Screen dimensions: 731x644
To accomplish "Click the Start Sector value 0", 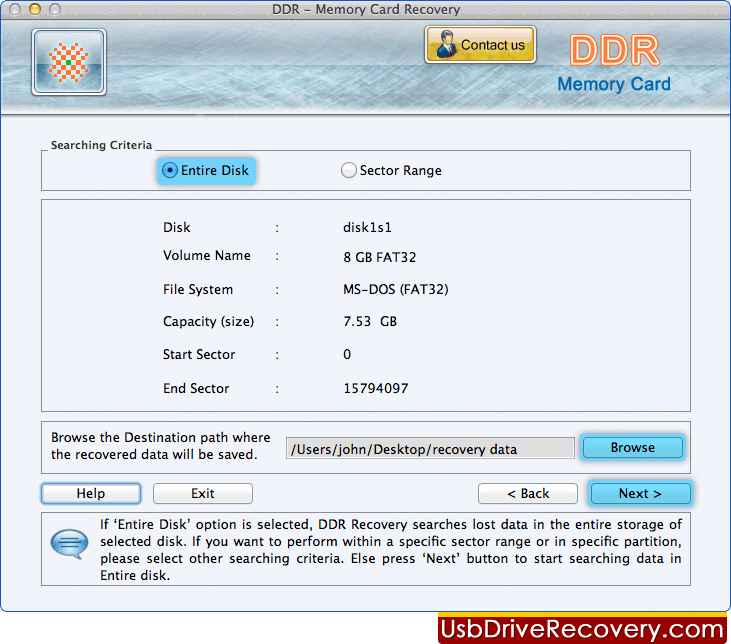I will [347, 354].
